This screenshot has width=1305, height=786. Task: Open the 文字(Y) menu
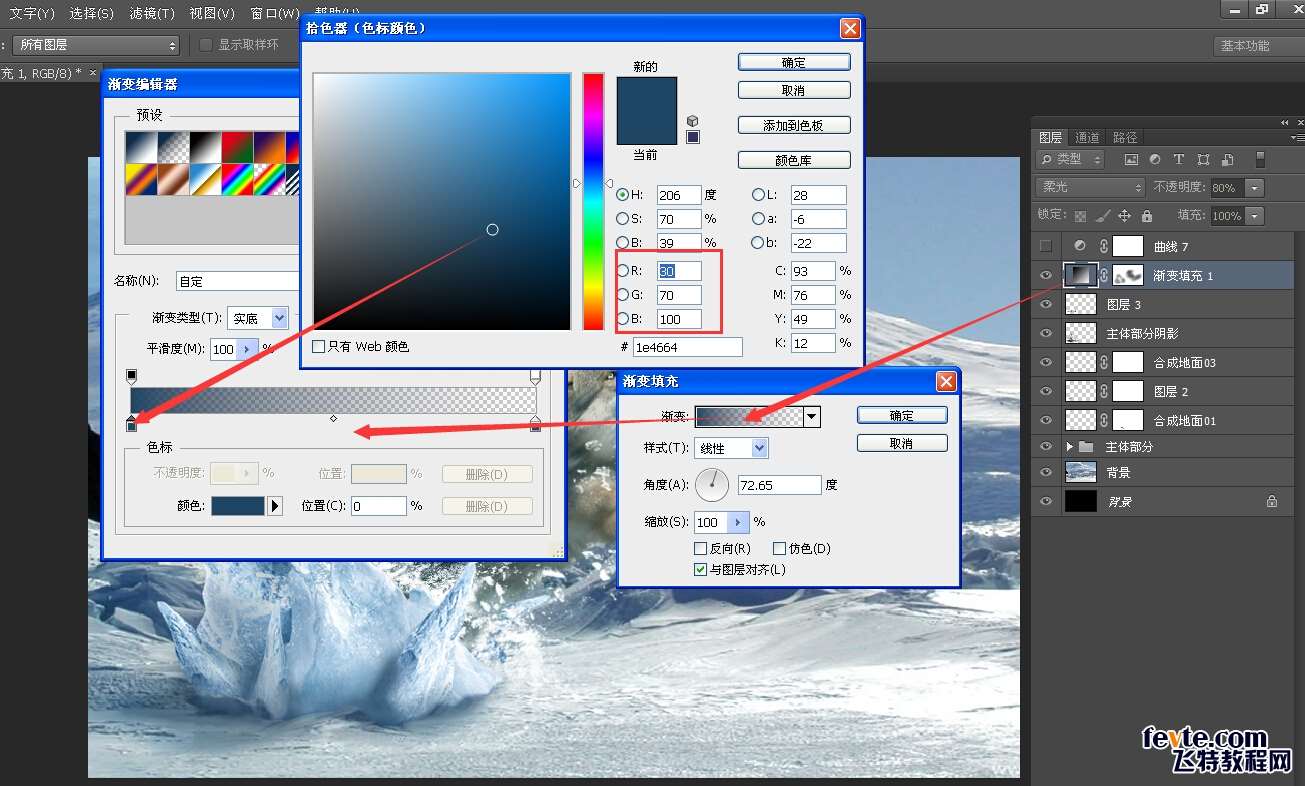(x=32, y=14)
